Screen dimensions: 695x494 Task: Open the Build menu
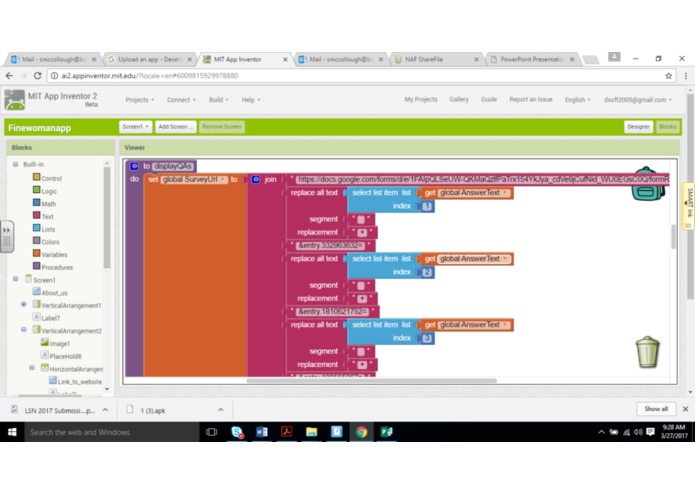(x=219, y=100)
